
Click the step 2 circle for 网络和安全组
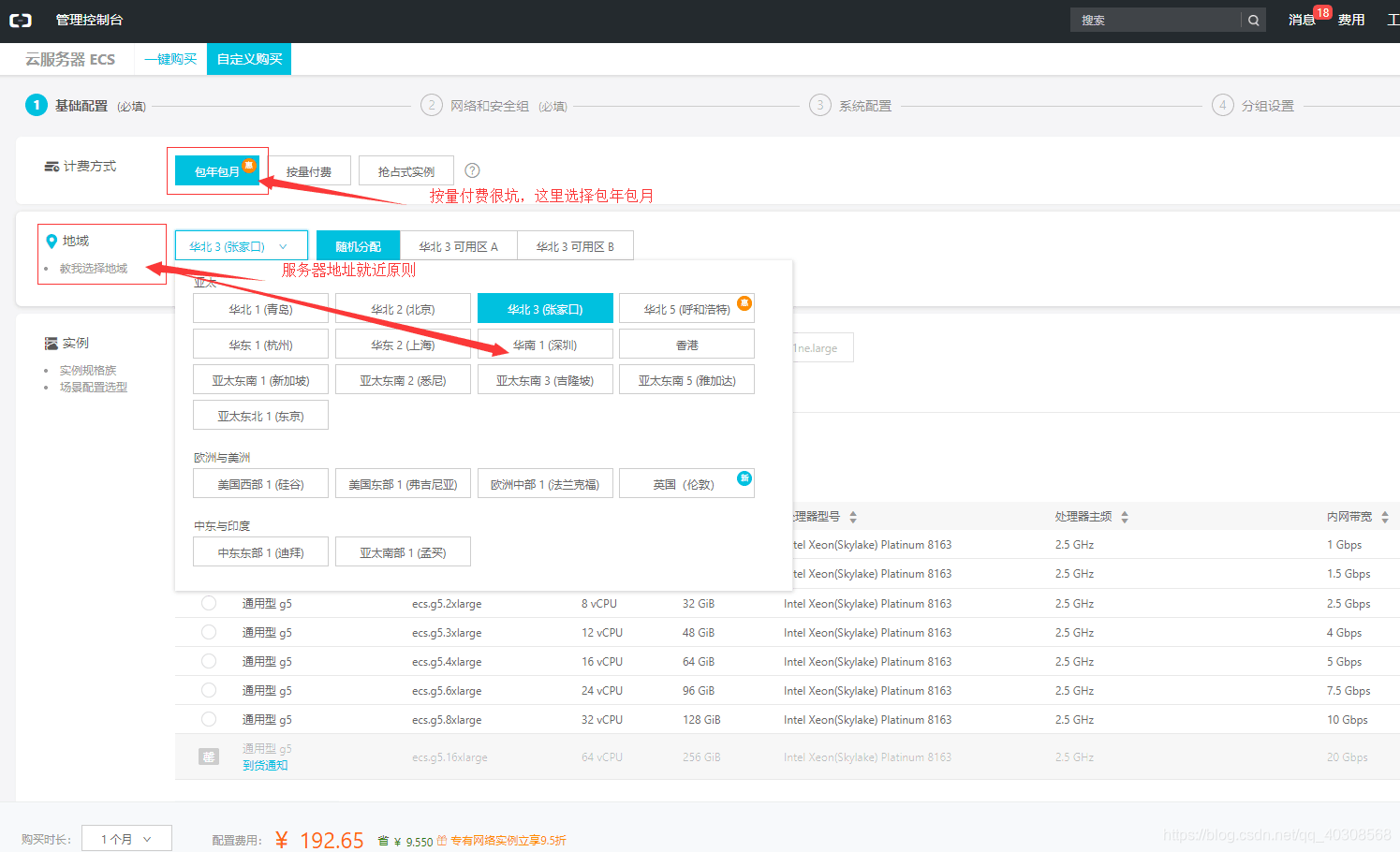click(432, 105)
